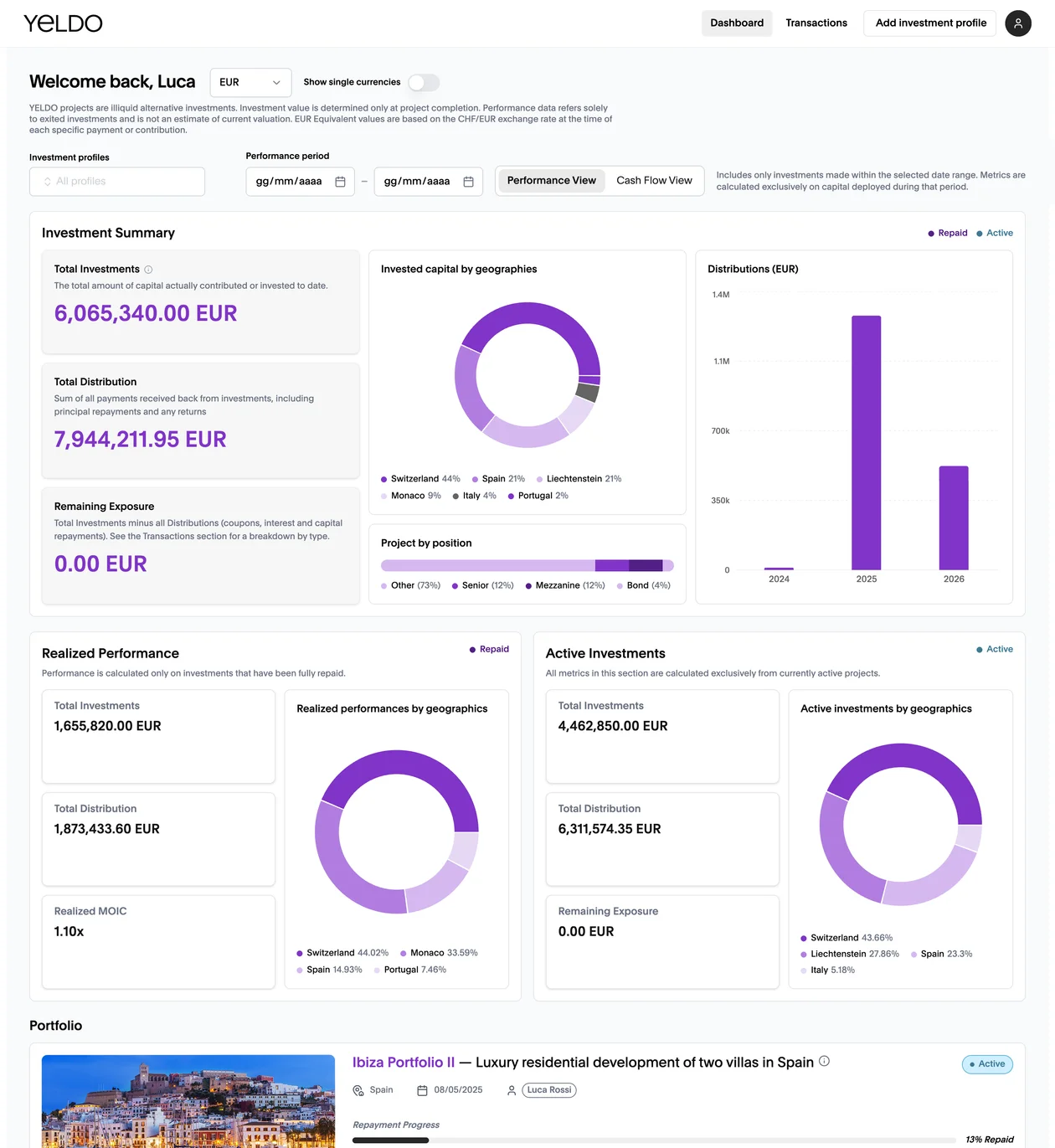Click the Project by position bar
1055x1148 pixels.
[527, 566]
